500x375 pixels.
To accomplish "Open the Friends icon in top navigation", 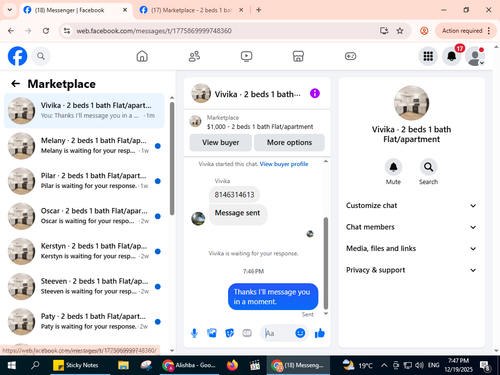I will tap(194, 56).
